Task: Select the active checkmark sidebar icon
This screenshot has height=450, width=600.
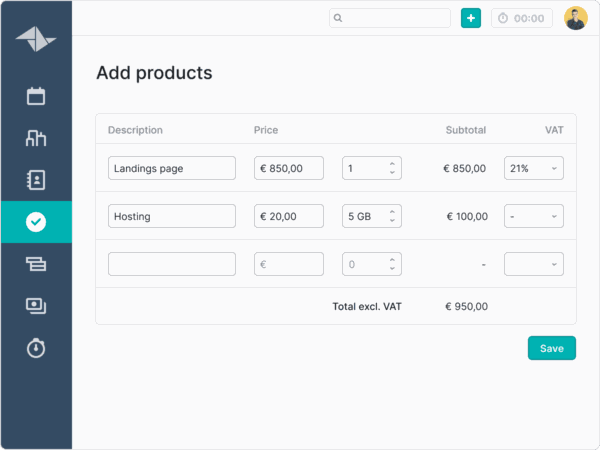Action: (36, 222)
